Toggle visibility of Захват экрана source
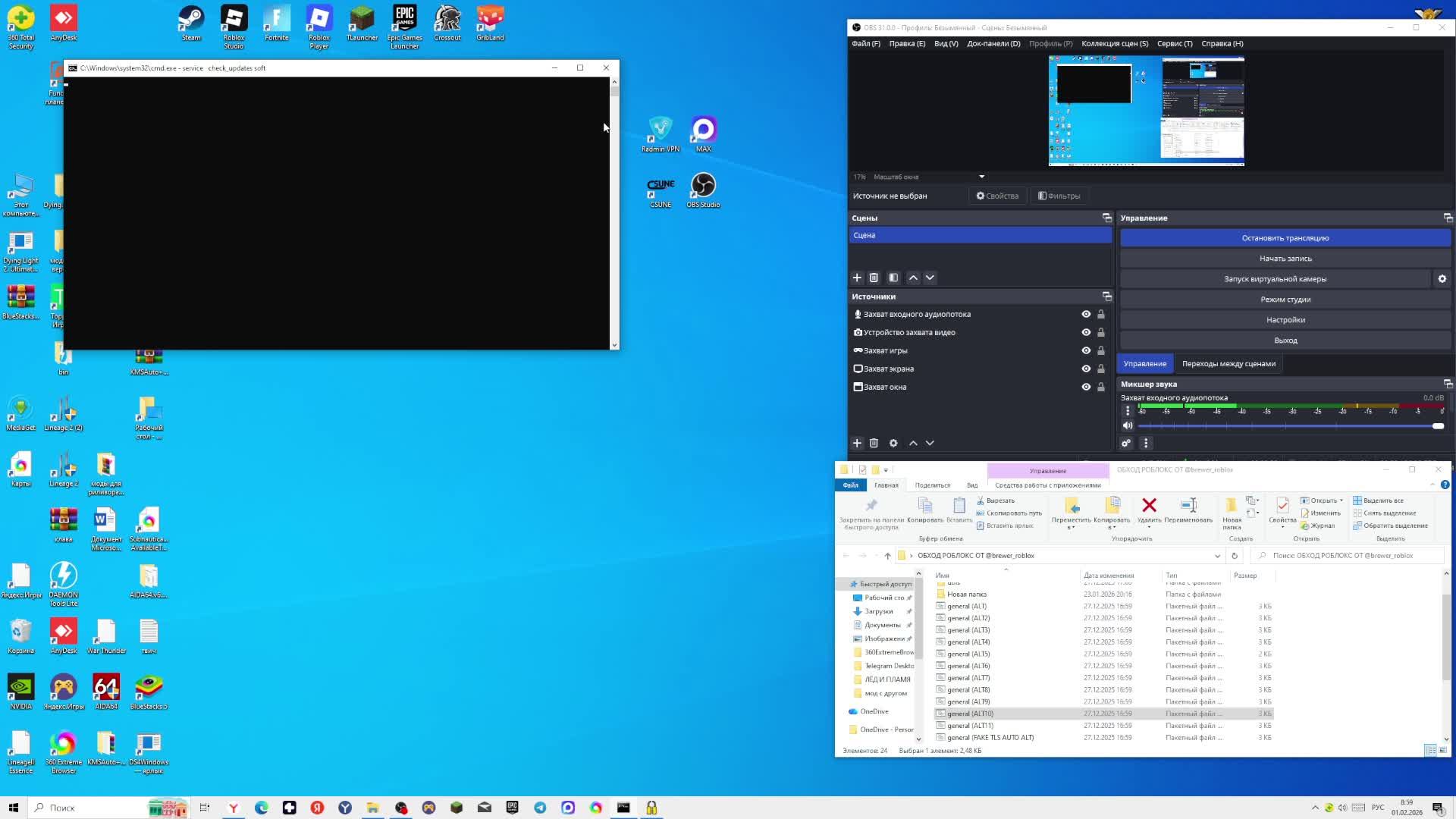This screenshot has height=819, width=1456. point(1086,369)
